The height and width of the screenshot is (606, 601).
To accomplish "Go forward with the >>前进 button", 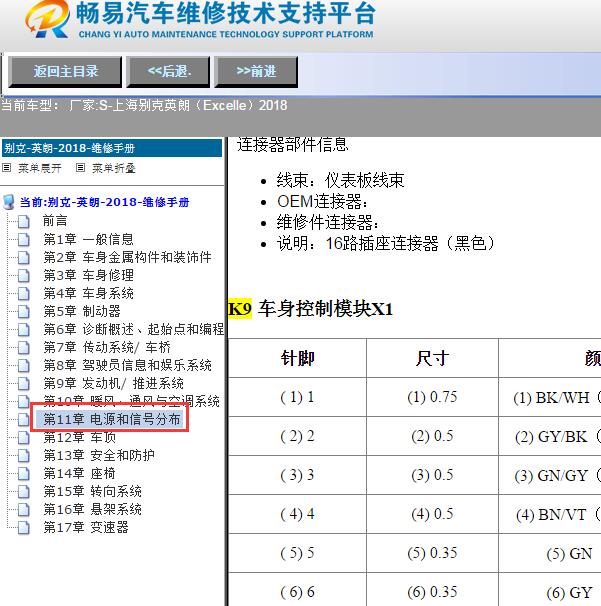I will [x=256, y=71].
